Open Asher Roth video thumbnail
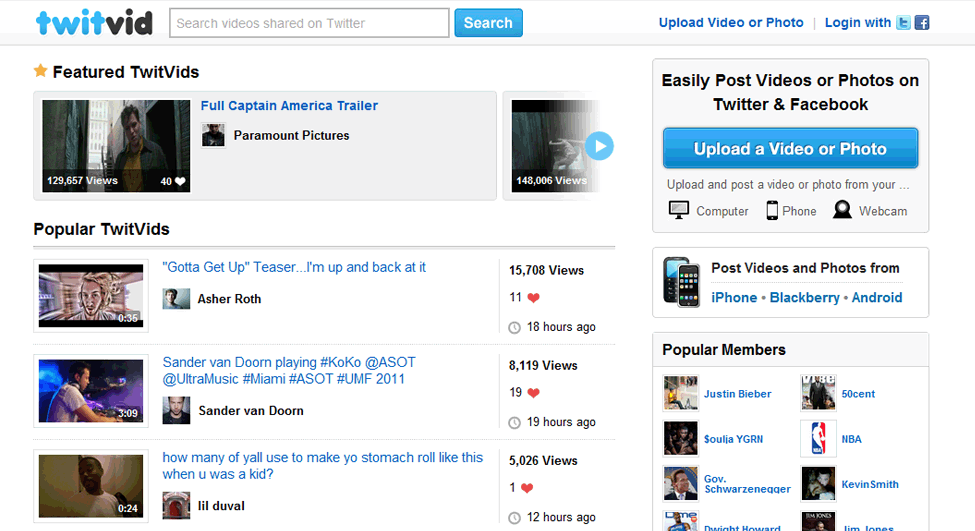The height and width of the screenshot is (531, 975). 91,296
